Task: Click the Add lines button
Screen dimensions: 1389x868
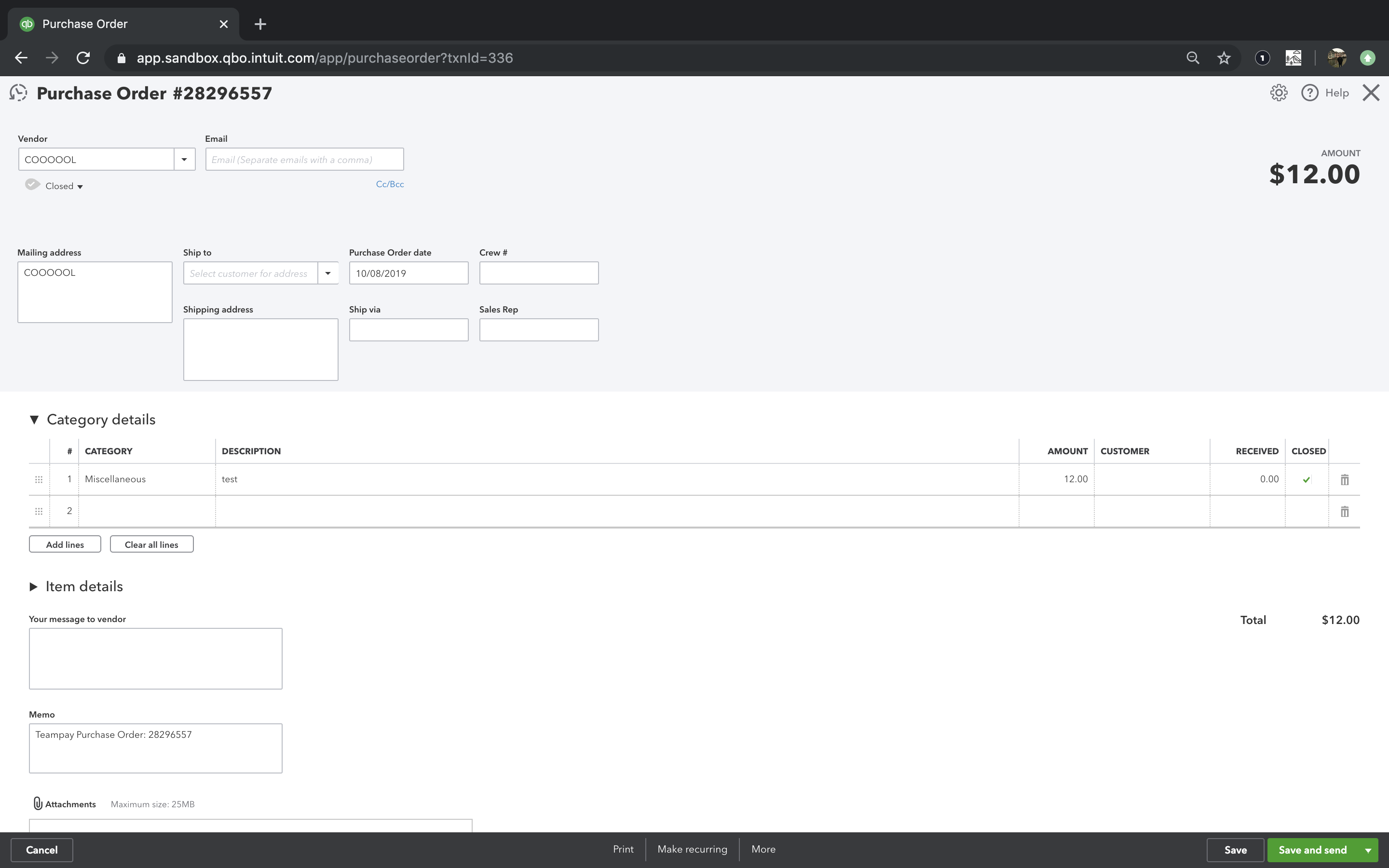Action: point(65,544)
